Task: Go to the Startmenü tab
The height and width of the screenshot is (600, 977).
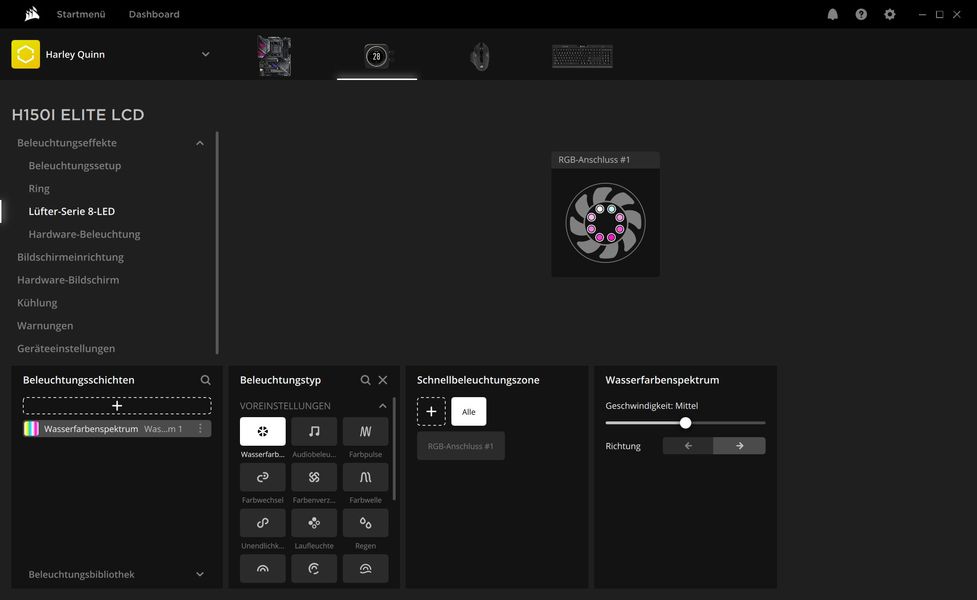Action: tap(81, 14)
